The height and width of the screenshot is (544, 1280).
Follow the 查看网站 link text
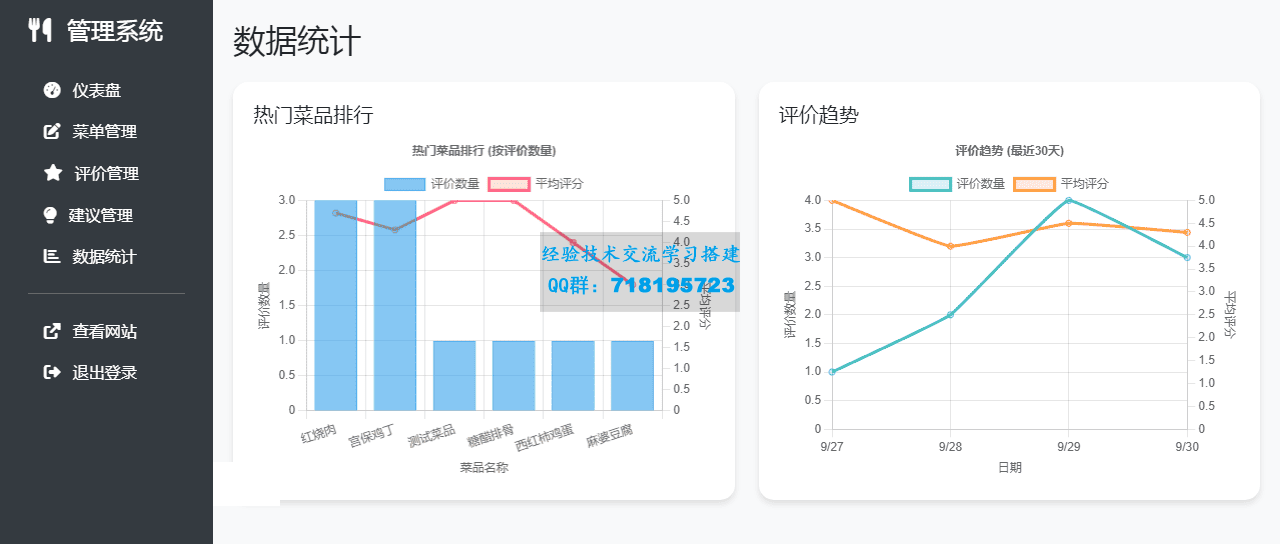tap(105, 331)
